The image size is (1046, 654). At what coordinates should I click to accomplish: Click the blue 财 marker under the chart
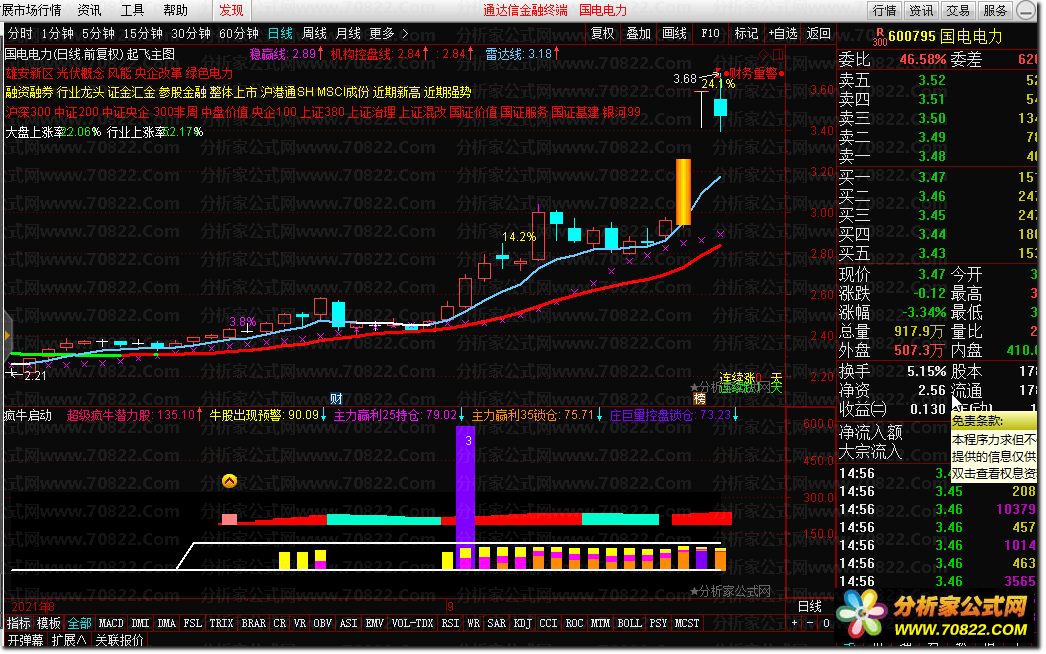click(336, 398)
